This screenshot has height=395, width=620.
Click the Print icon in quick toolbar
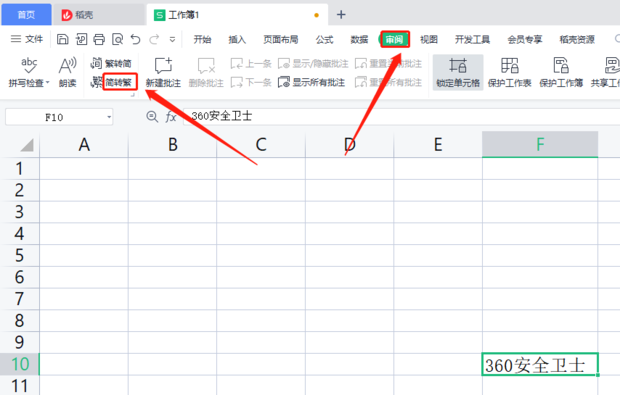tap(99, 39)
